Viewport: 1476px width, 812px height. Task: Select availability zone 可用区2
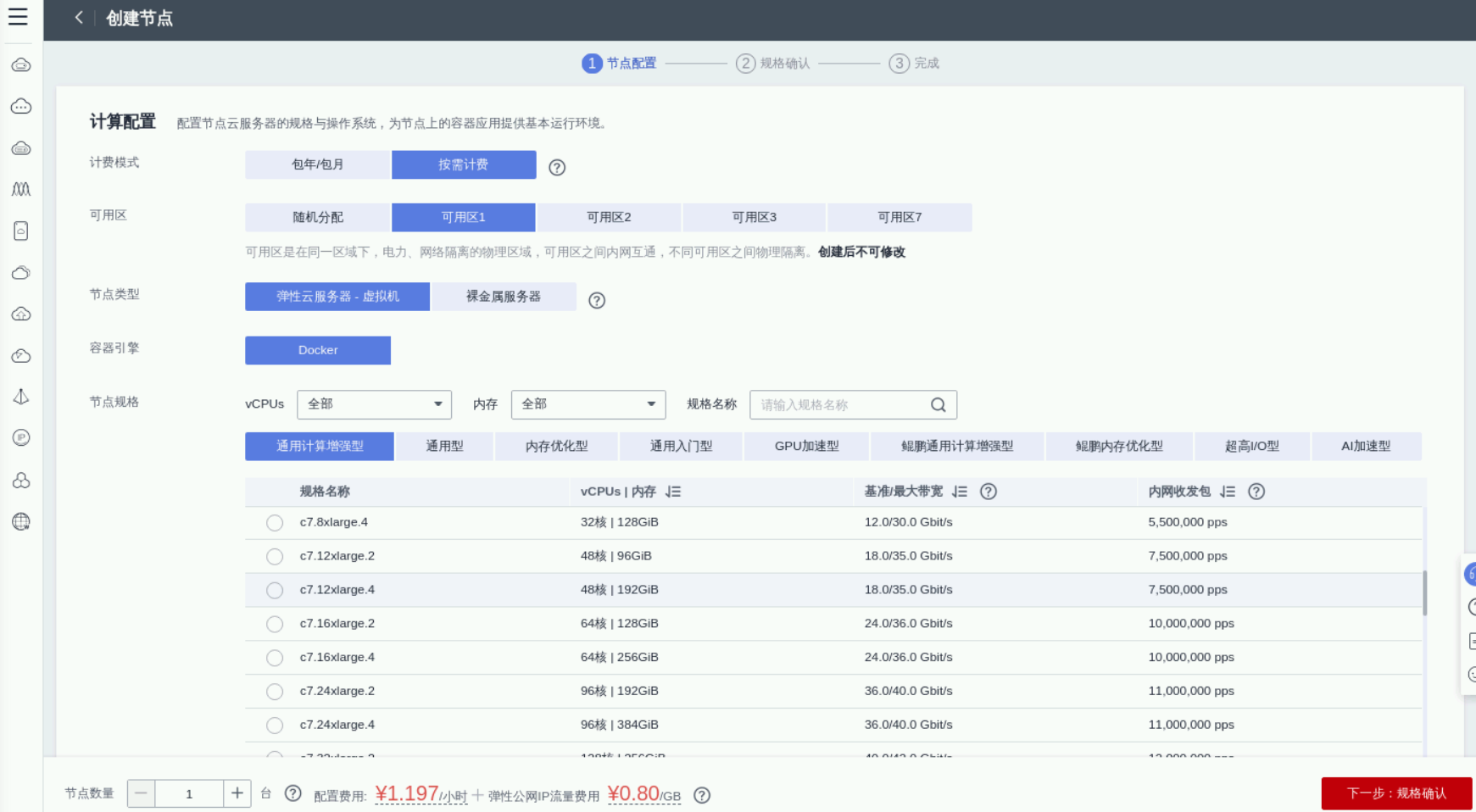[609, 217]
